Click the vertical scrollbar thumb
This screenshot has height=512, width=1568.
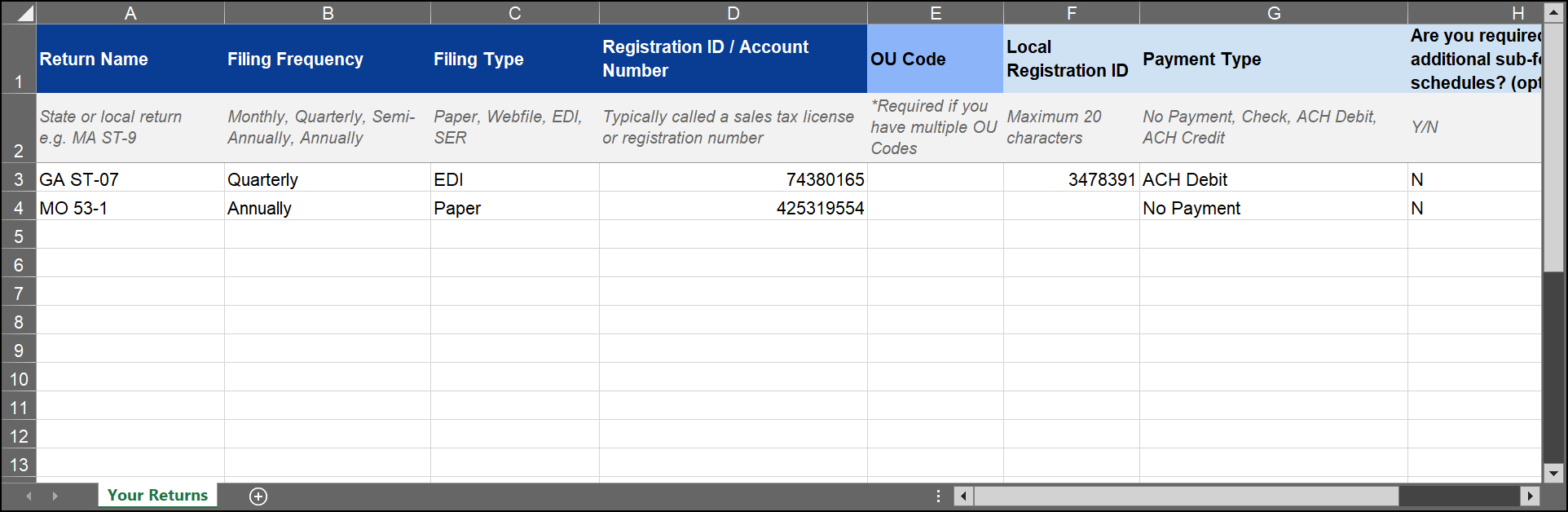(1554, 147)
